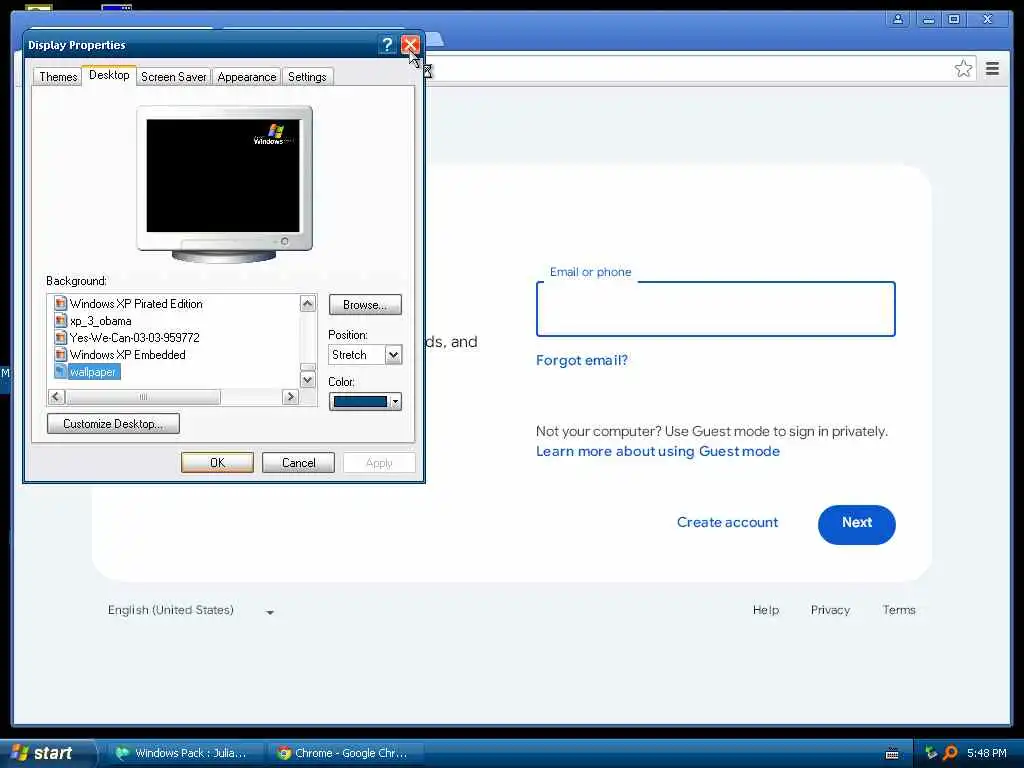1024x768 pixels.
Task: Select Windows XP Embedded background
Action: point(127,355)
